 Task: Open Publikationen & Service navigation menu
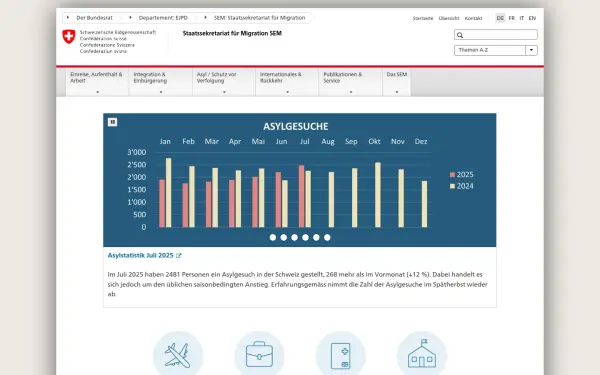tap(351, 82)
